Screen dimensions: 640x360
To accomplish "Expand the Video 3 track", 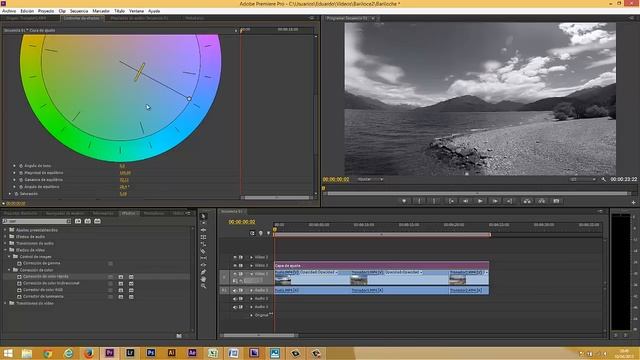I will 251,257.
